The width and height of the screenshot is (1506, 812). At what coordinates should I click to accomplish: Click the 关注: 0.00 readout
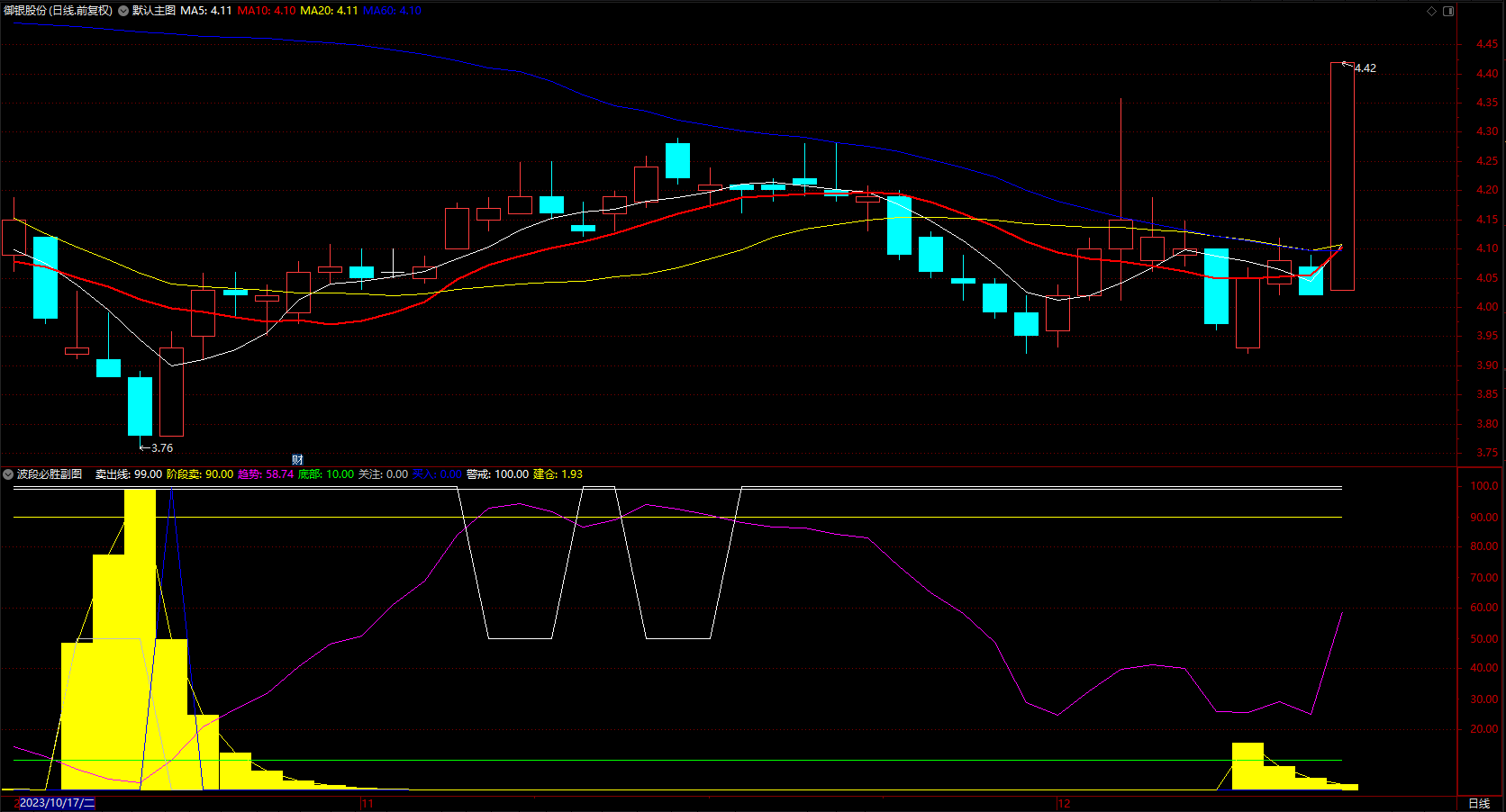[383, 474]
